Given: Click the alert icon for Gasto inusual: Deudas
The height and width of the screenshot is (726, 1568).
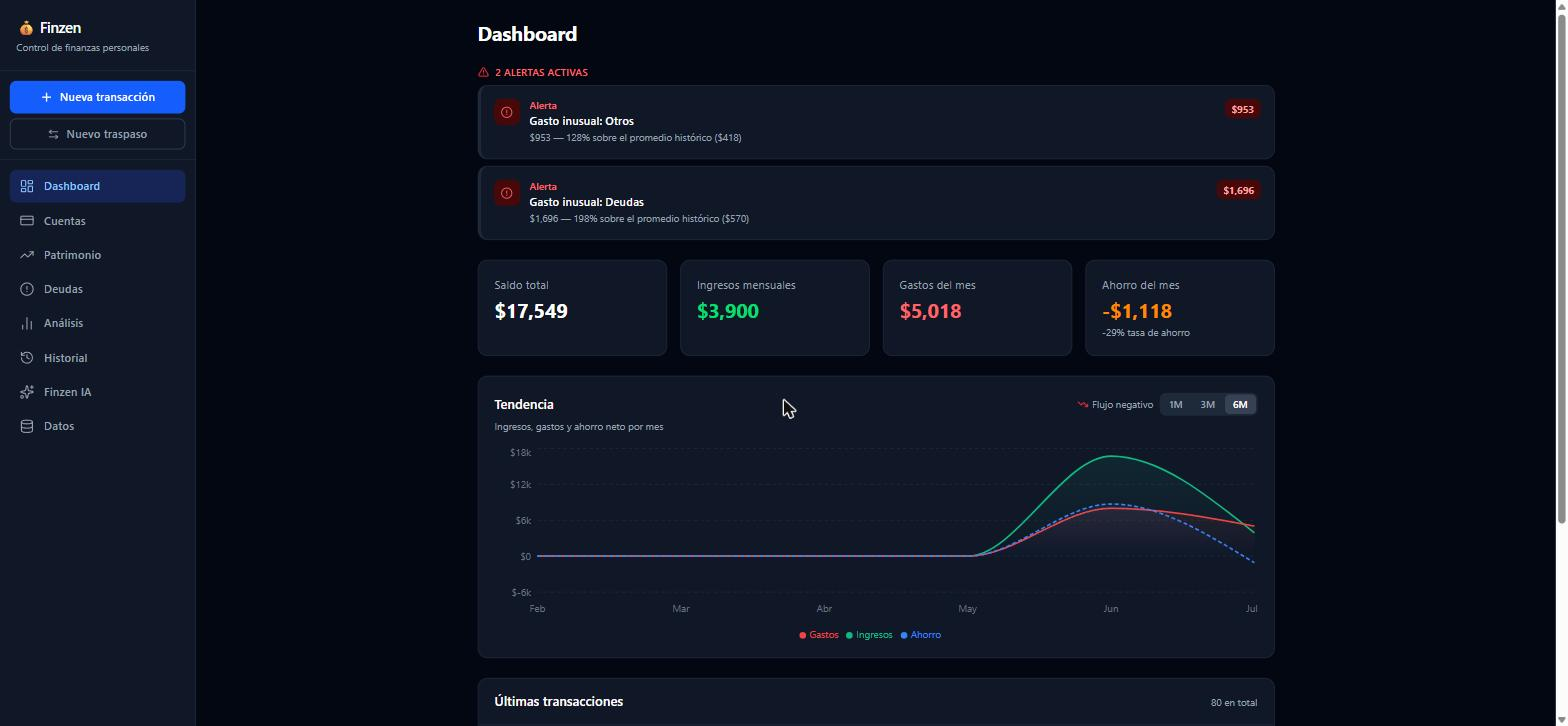Looking at the screenshot, I should coord(506,193).
